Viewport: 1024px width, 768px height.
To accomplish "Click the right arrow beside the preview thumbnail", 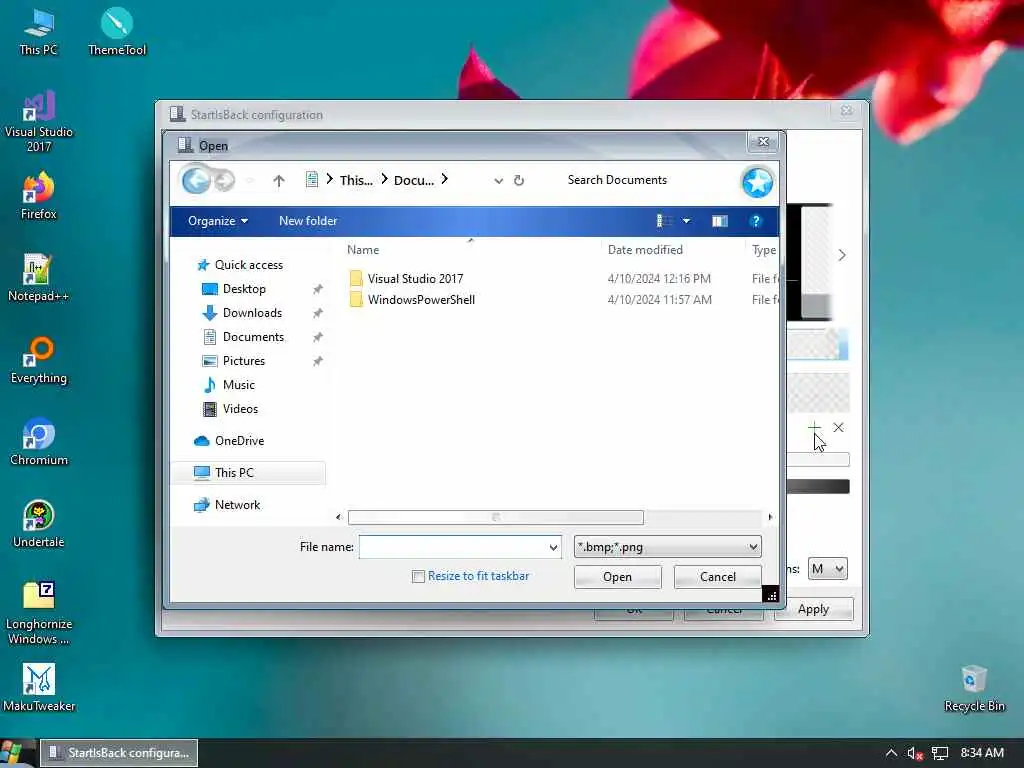I will tap(842, 255).
